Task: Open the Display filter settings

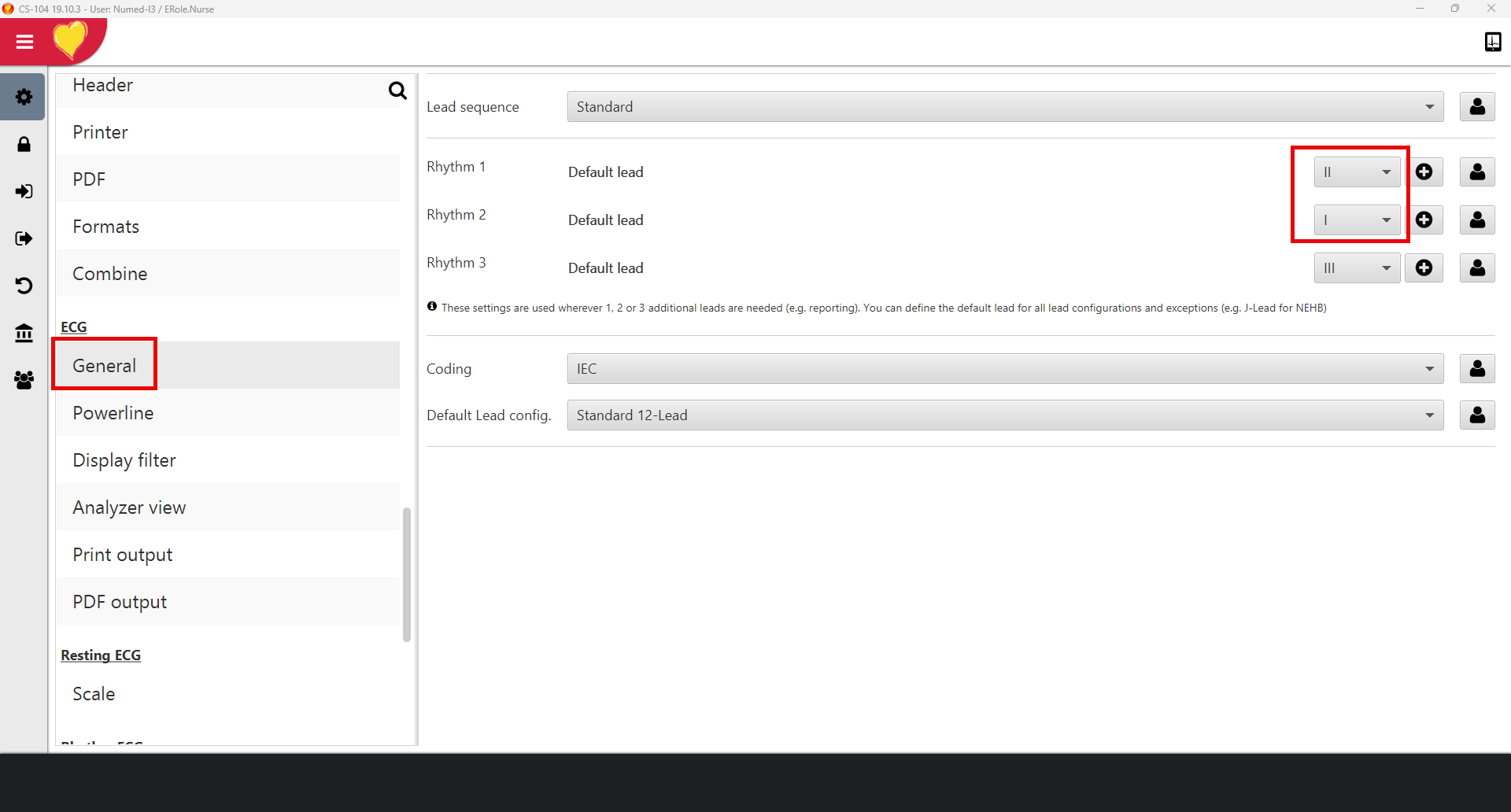Action: coord(124,460)
